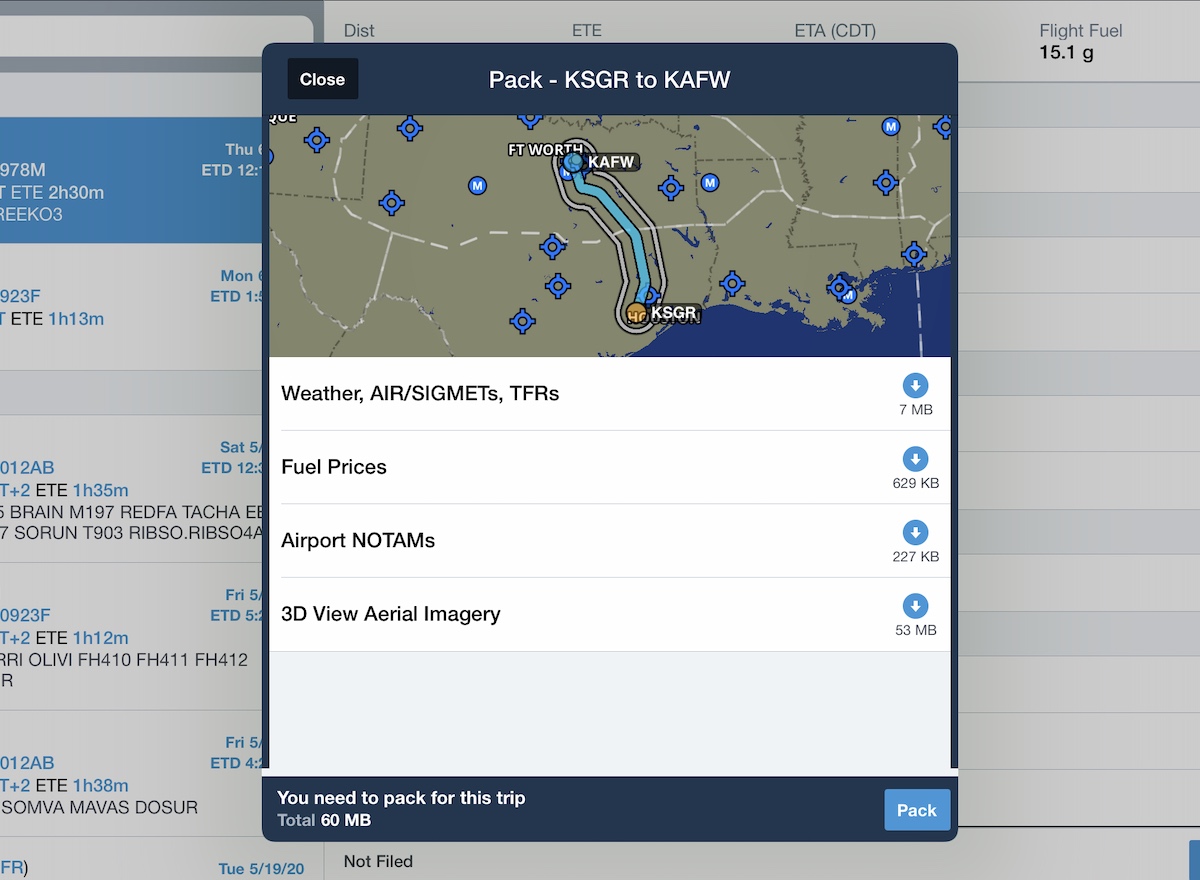1200x880 pixels.
Task: Select the Fuel Prices row label
Action: (334, 467)
